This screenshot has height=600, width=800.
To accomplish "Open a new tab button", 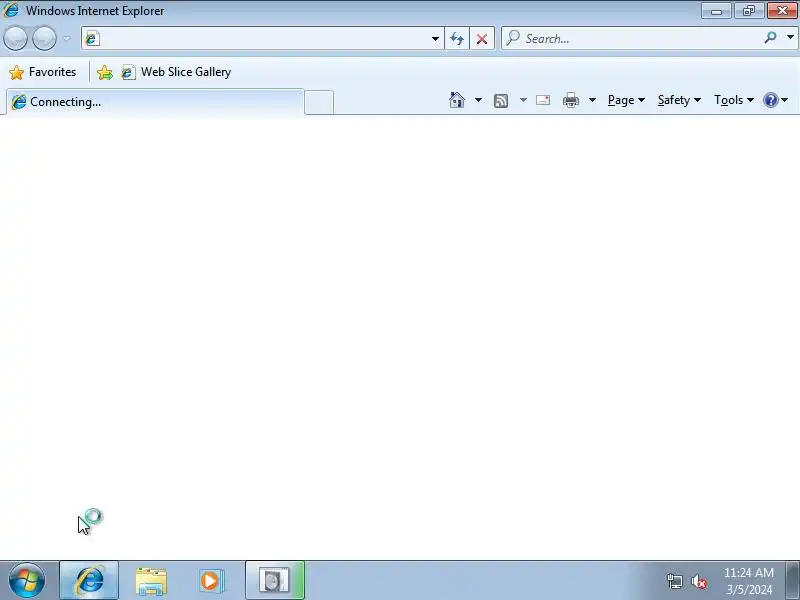I will pyautogui.click(x=319, y=103).
